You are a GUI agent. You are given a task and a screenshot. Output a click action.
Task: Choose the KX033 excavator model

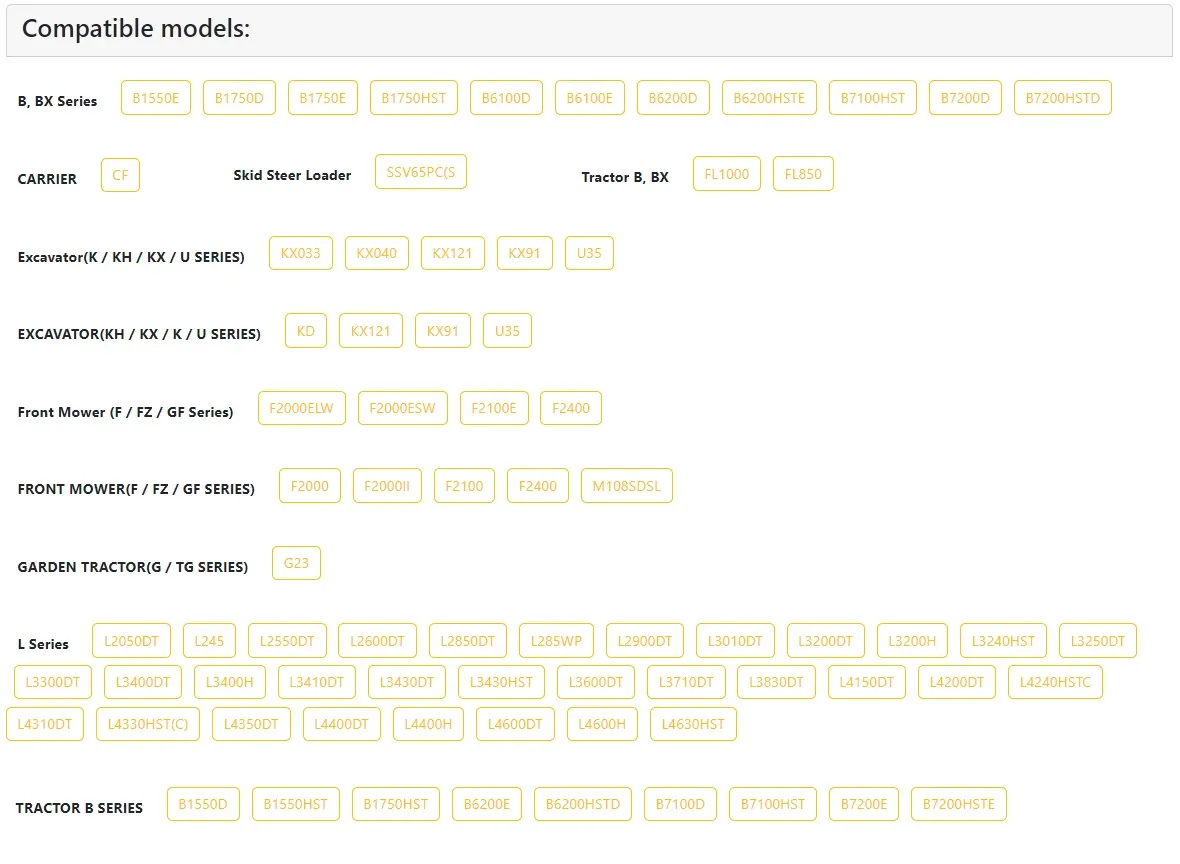point(301,253)
